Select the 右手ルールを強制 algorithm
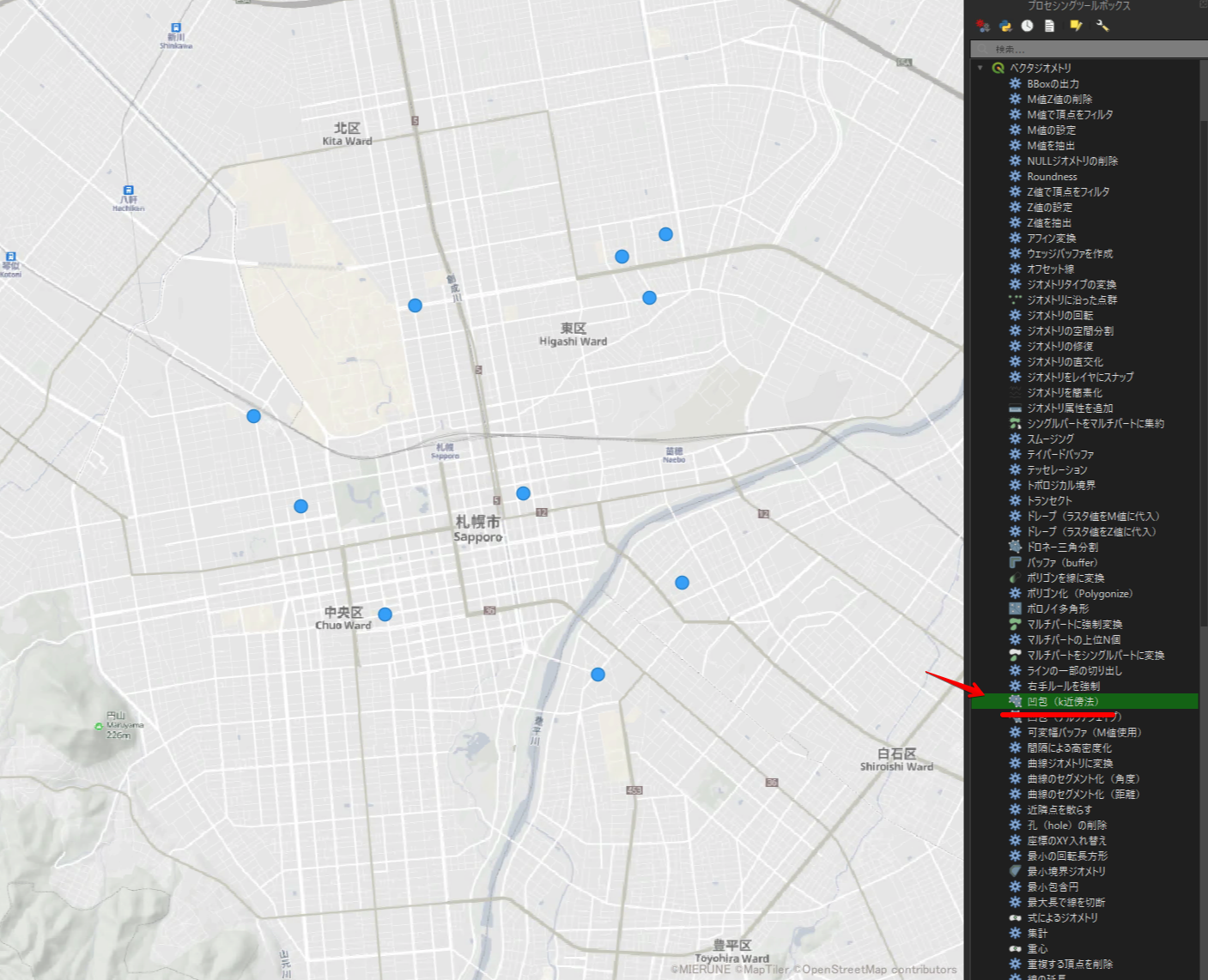This screenshot has width=1208, height=980. click(1063, 686)
